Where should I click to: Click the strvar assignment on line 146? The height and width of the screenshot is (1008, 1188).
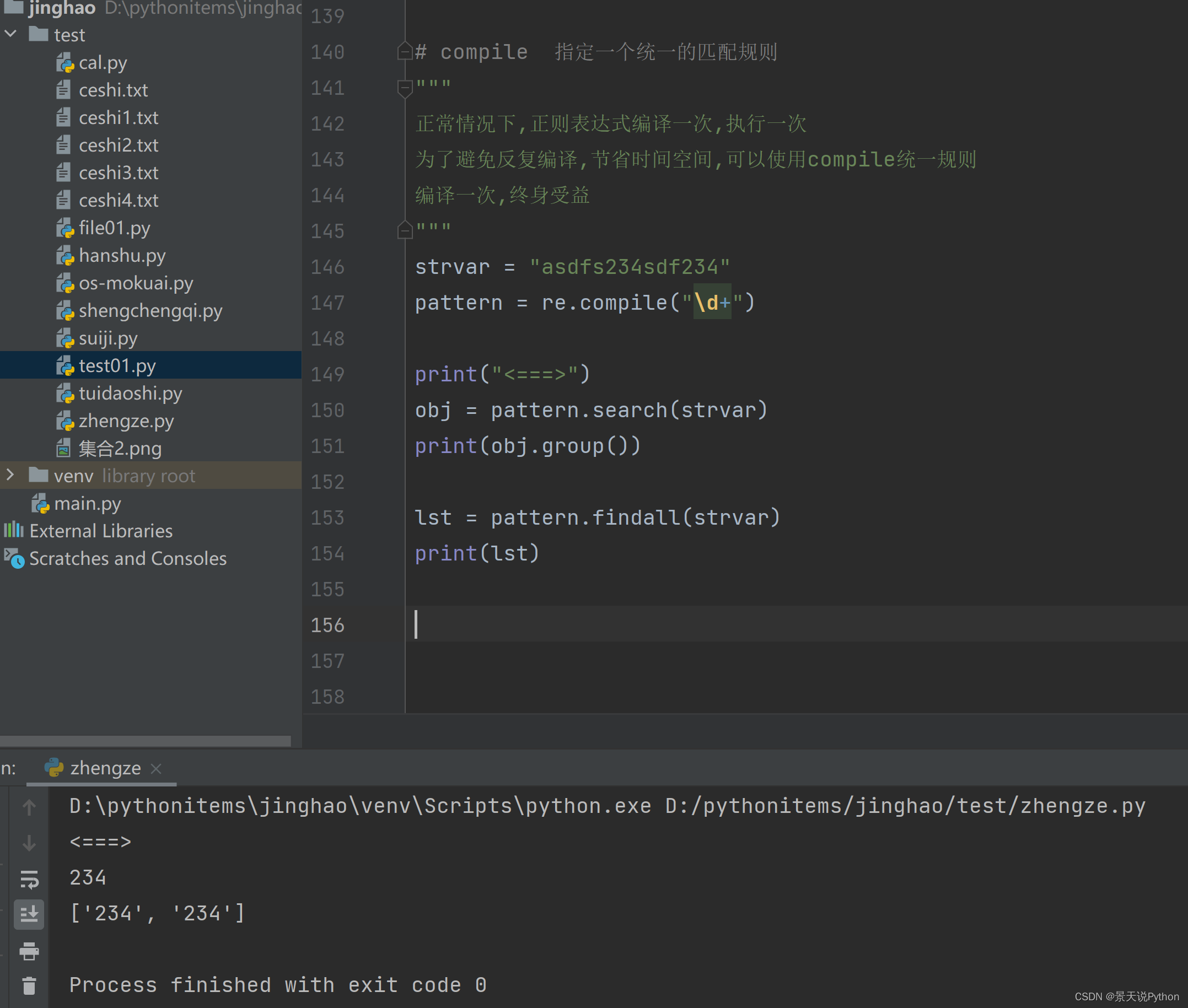pos(572,267)
